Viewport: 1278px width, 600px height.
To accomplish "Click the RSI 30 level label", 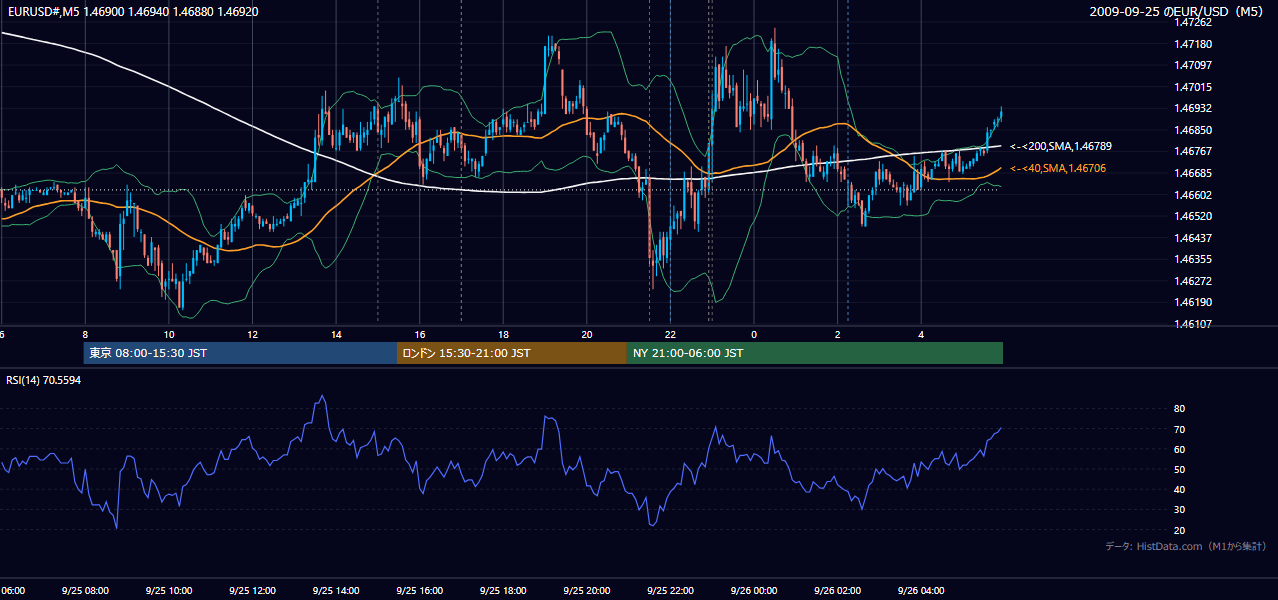I will (1179, 510).
